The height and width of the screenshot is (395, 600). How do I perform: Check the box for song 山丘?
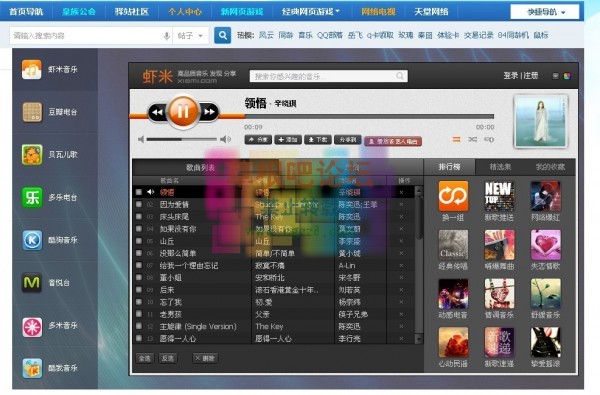[x=139, y=241]
